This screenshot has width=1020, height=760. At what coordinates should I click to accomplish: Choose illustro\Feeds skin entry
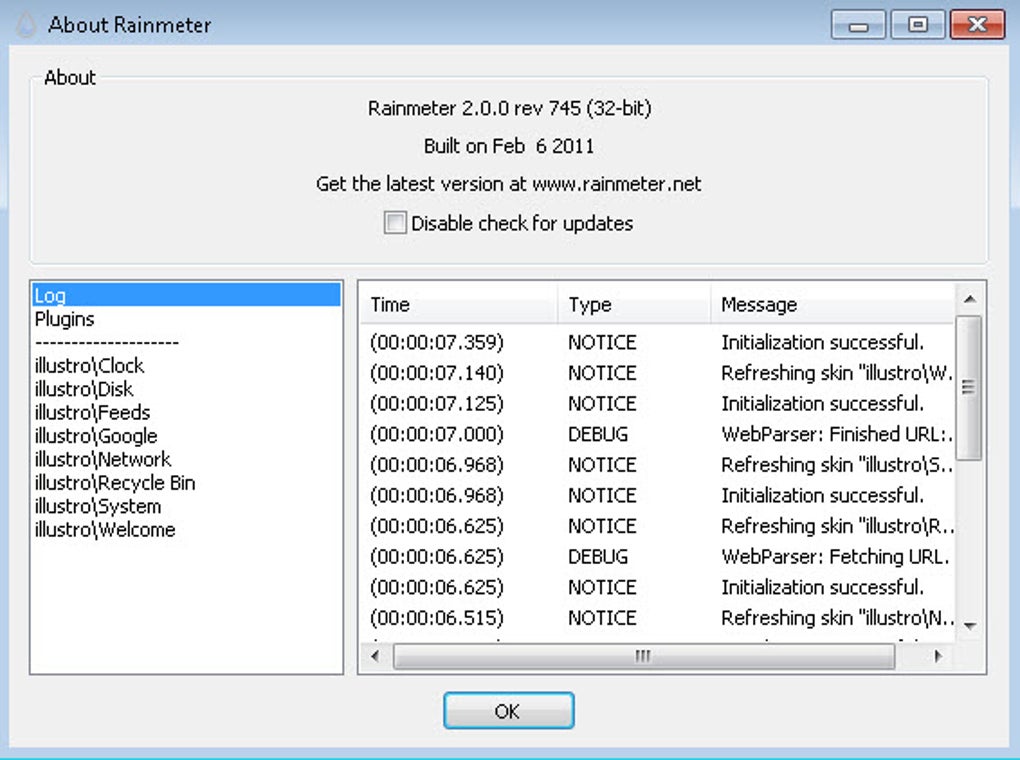[x=186, y=413]
